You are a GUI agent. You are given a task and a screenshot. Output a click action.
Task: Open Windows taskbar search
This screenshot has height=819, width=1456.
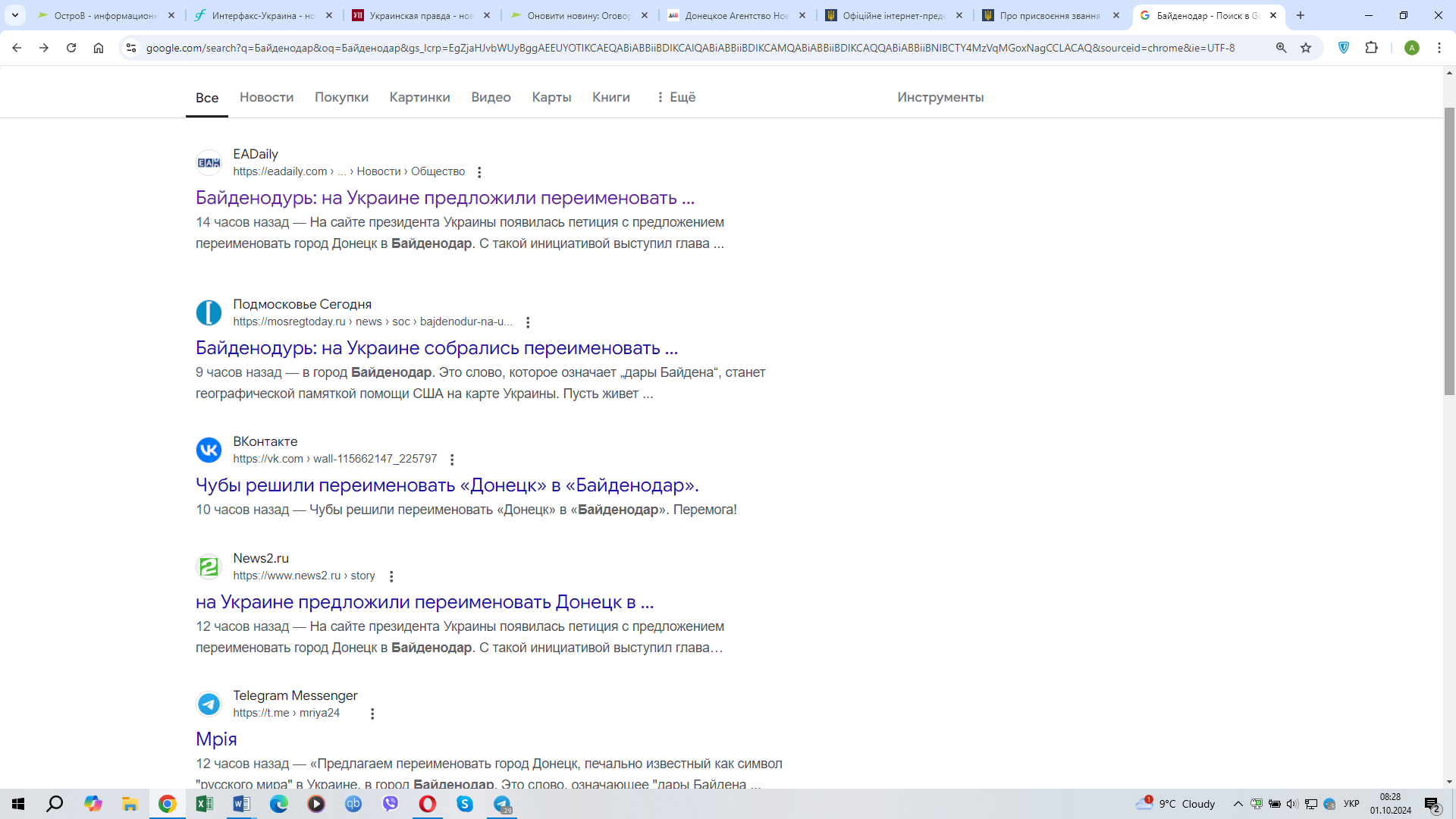click(x=55, y=804)
